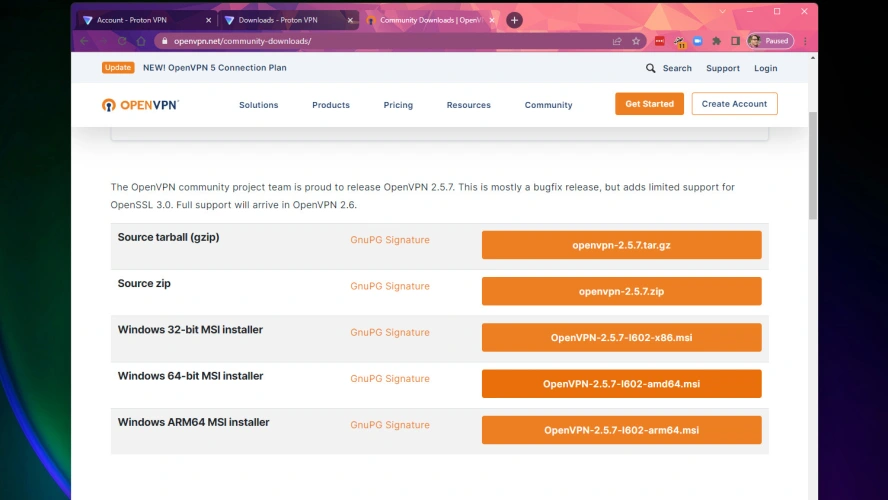Viewport: 888px width, 500px height.
Task: Open the Resources navigation menu
Action: (x=468, y=105)
